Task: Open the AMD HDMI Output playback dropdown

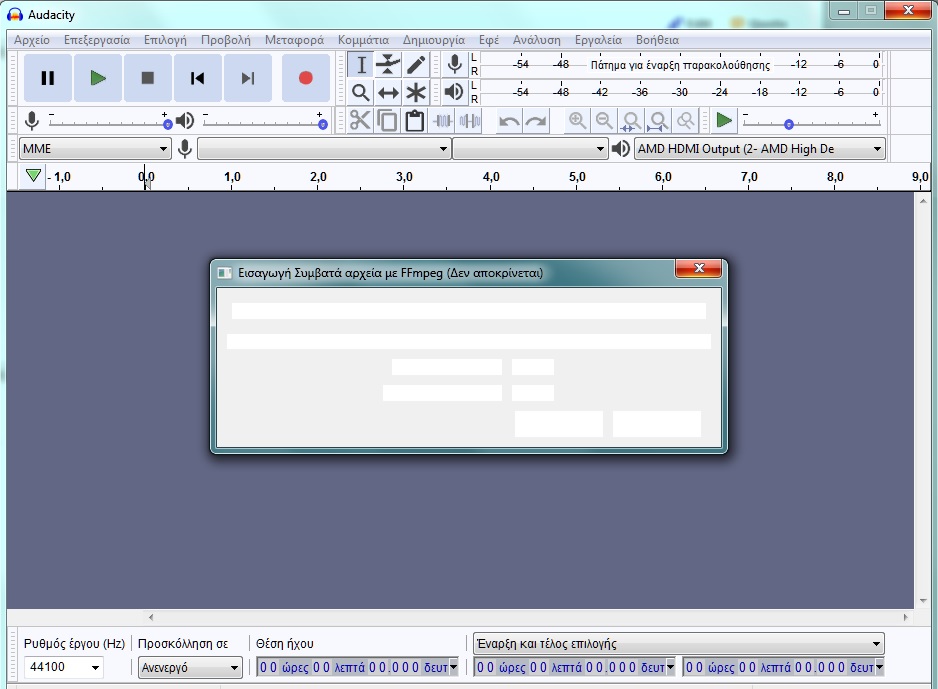Action: point(760,148)
